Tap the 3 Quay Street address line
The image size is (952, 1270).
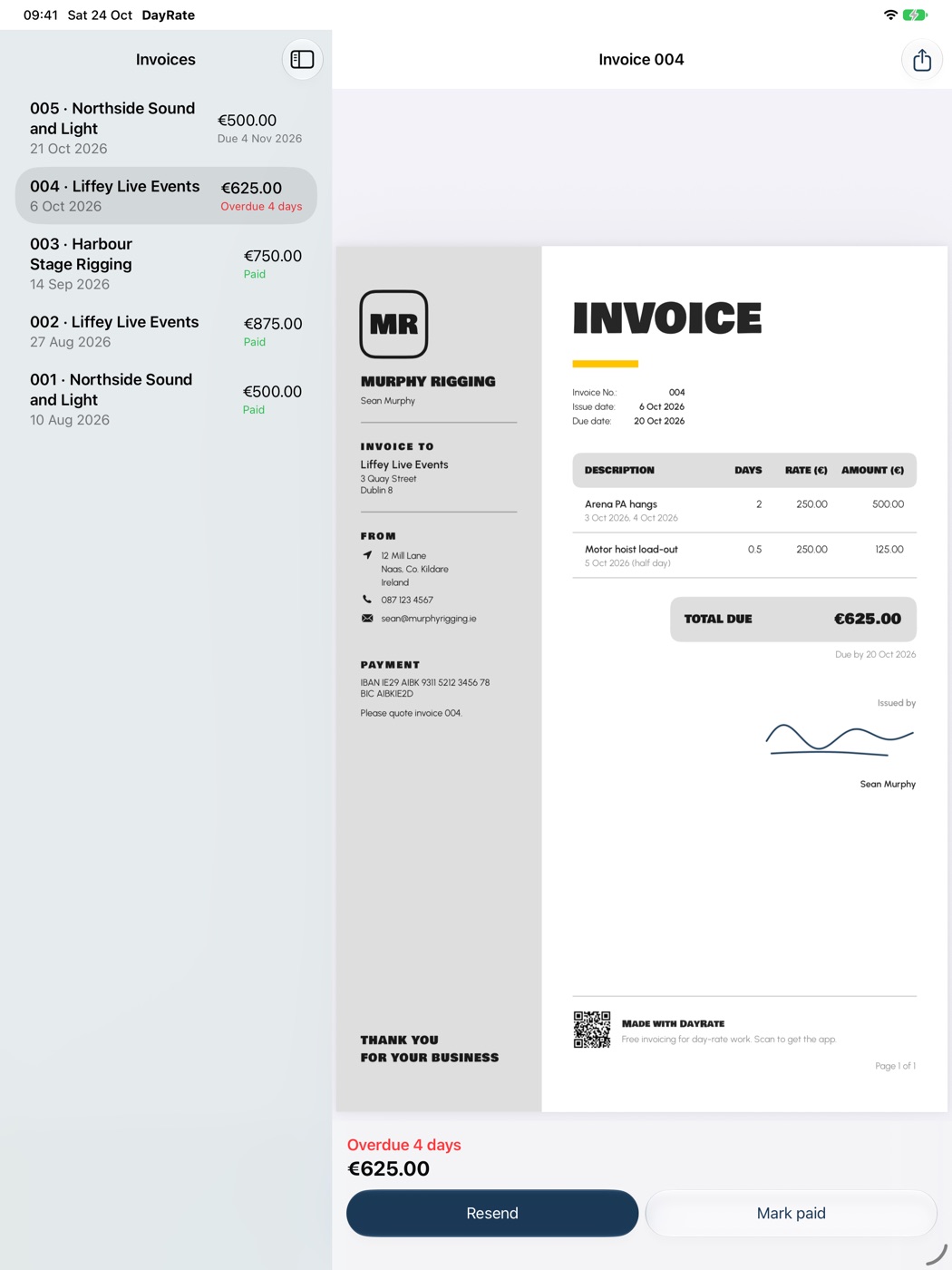tap(388, 479)
